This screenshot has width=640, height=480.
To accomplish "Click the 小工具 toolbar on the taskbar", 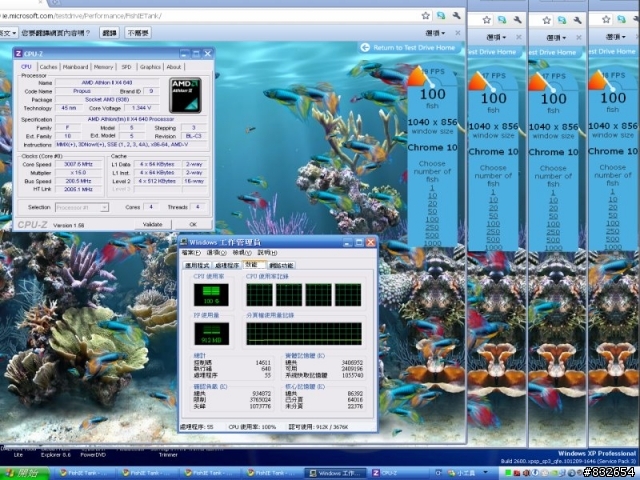I will 461,473.
